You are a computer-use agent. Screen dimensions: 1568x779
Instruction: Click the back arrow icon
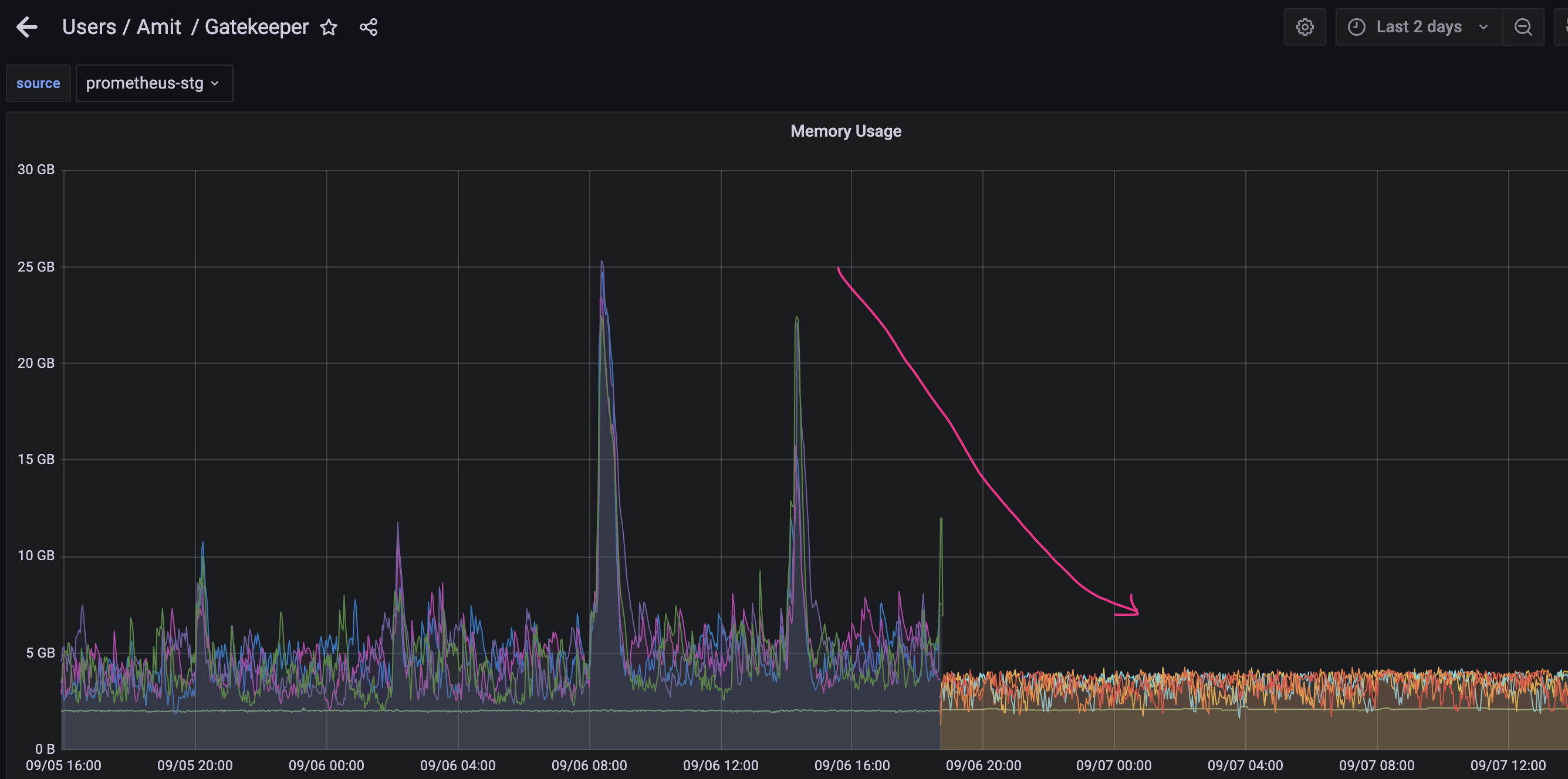coord(27,27)
